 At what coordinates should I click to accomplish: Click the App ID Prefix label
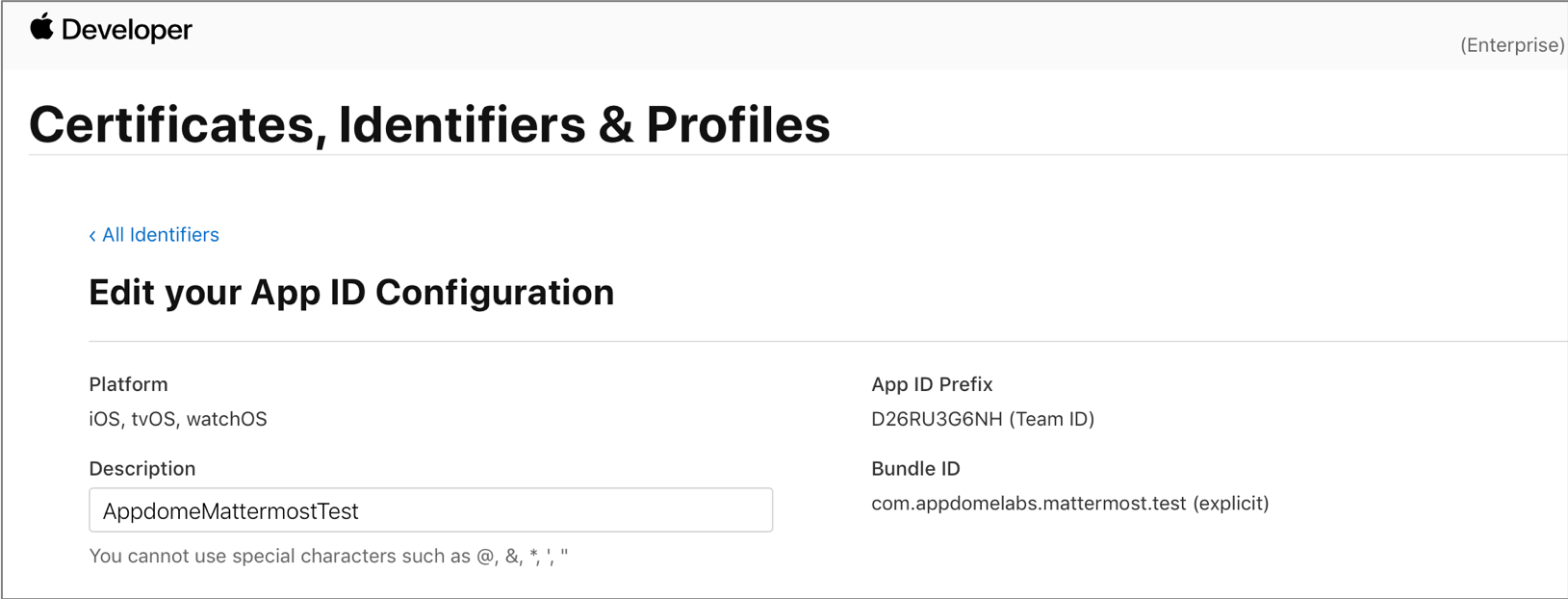(x=932, y=384)
